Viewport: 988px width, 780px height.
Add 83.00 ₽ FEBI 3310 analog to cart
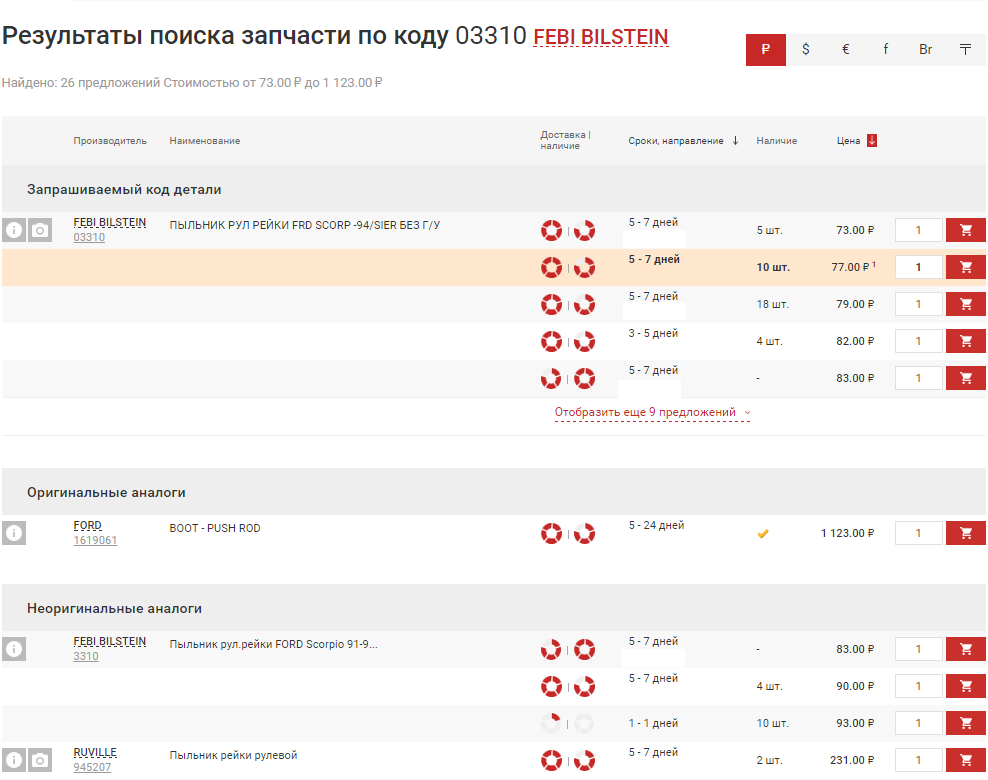[965, 649]
